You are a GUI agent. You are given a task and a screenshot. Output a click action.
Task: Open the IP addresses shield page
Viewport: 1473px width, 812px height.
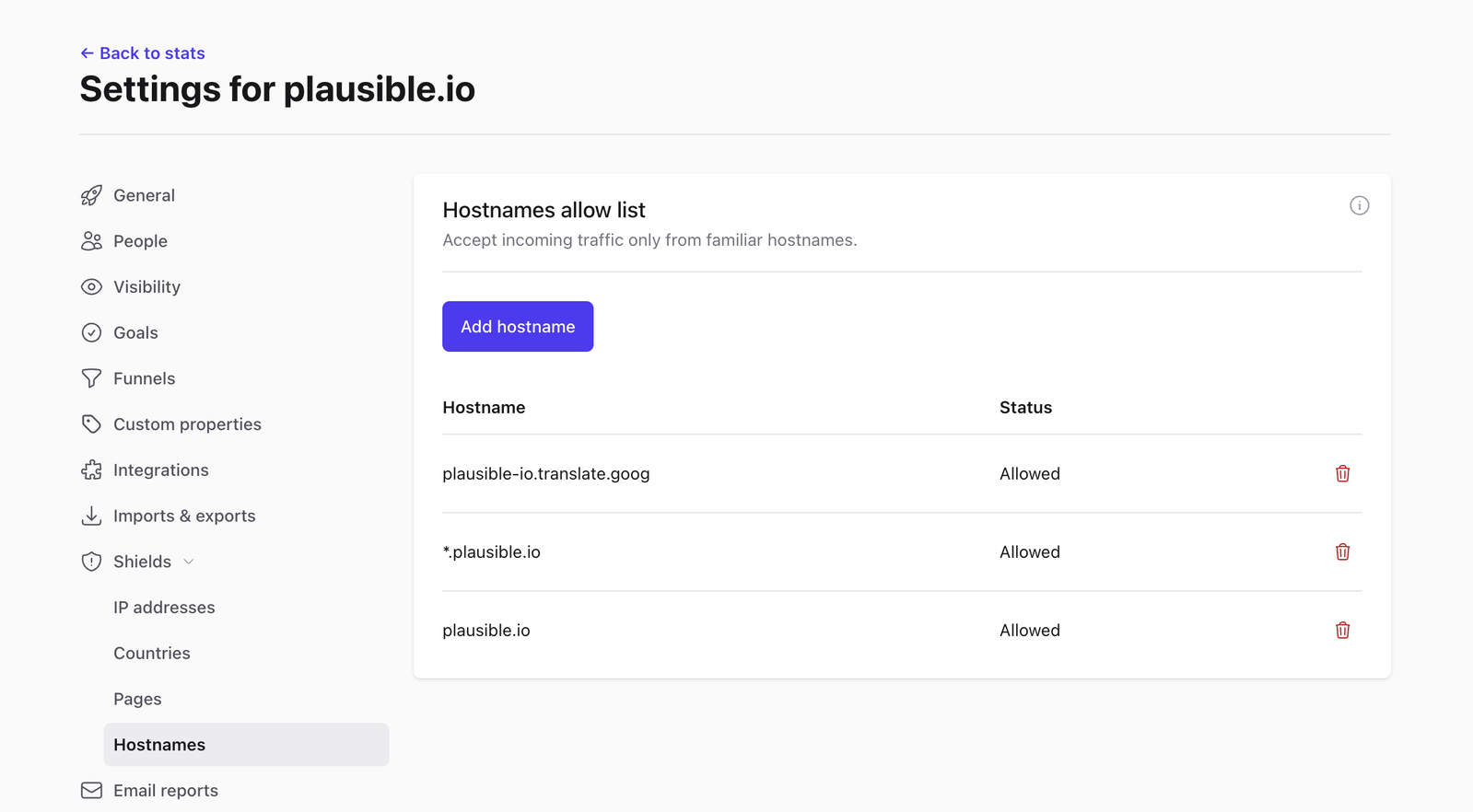coord(164,608)
